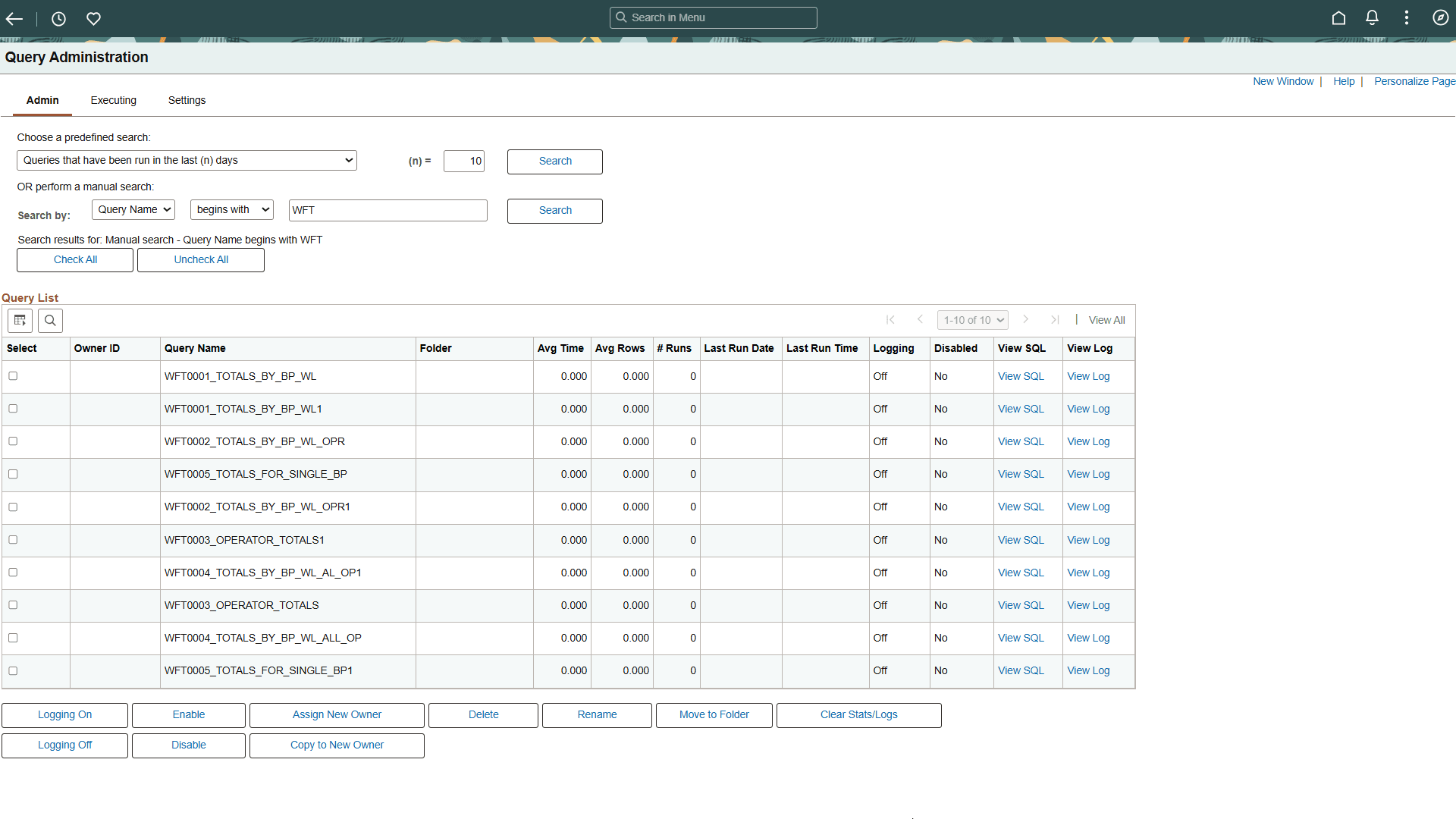Click inside the WFT query name search field
Screen dimensions: 1456x819
click(x=388, y=210)
